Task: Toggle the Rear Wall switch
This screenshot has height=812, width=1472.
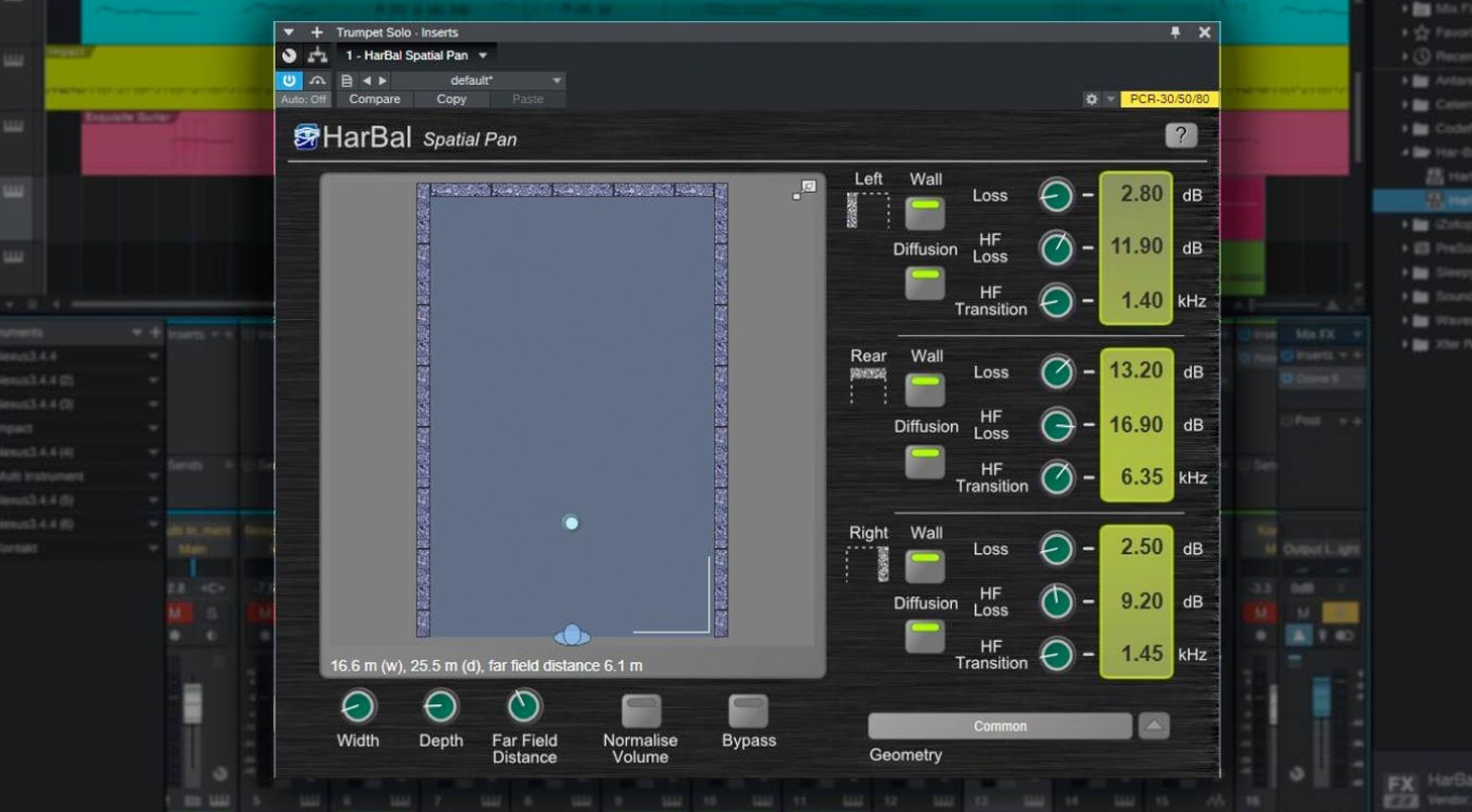Action: pos(924,389)
